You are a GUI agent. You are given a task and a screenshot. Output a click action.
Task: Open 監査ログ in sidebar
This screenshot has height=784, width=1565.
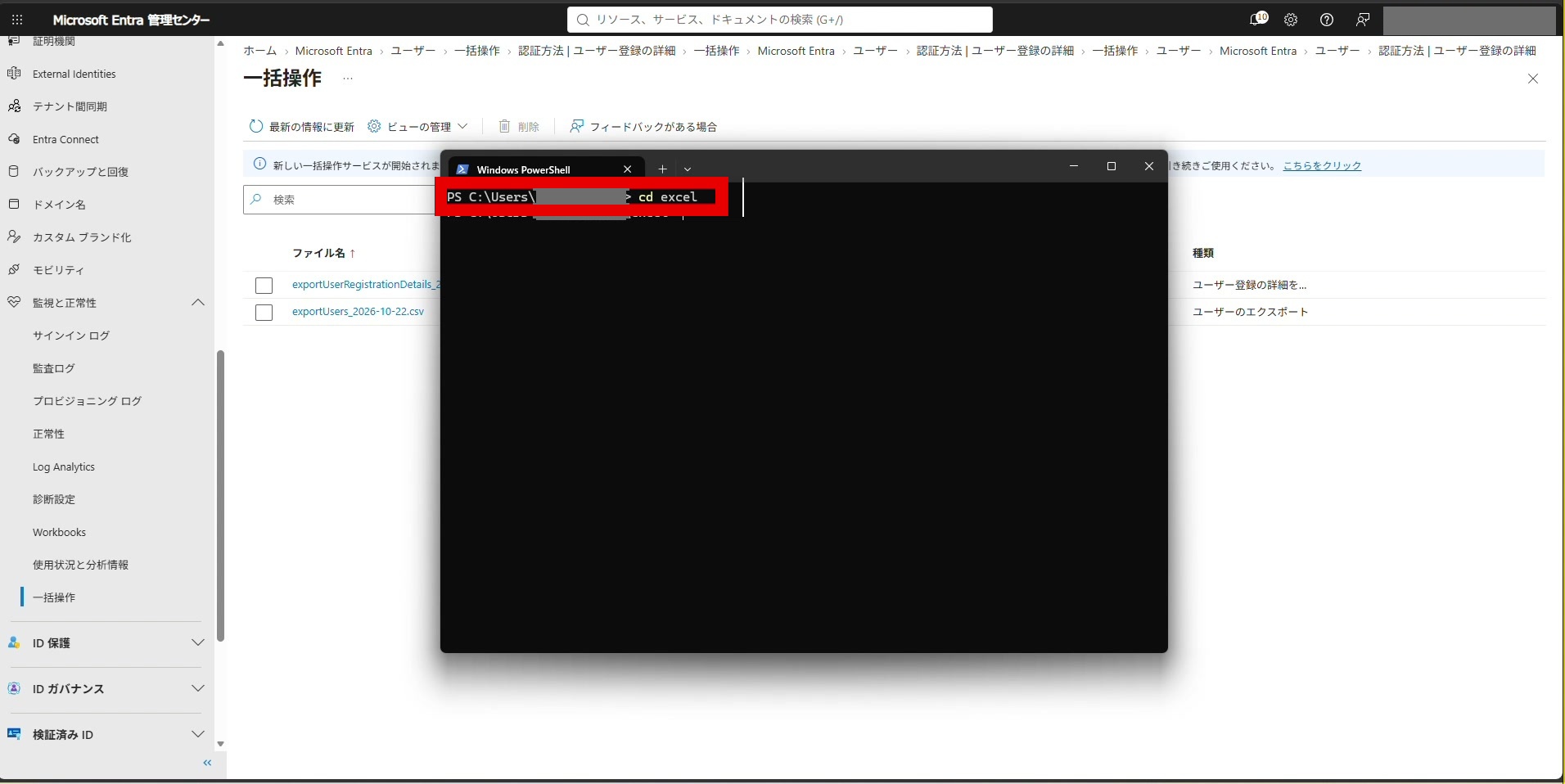pyautogui.click(x=54, y=368)
